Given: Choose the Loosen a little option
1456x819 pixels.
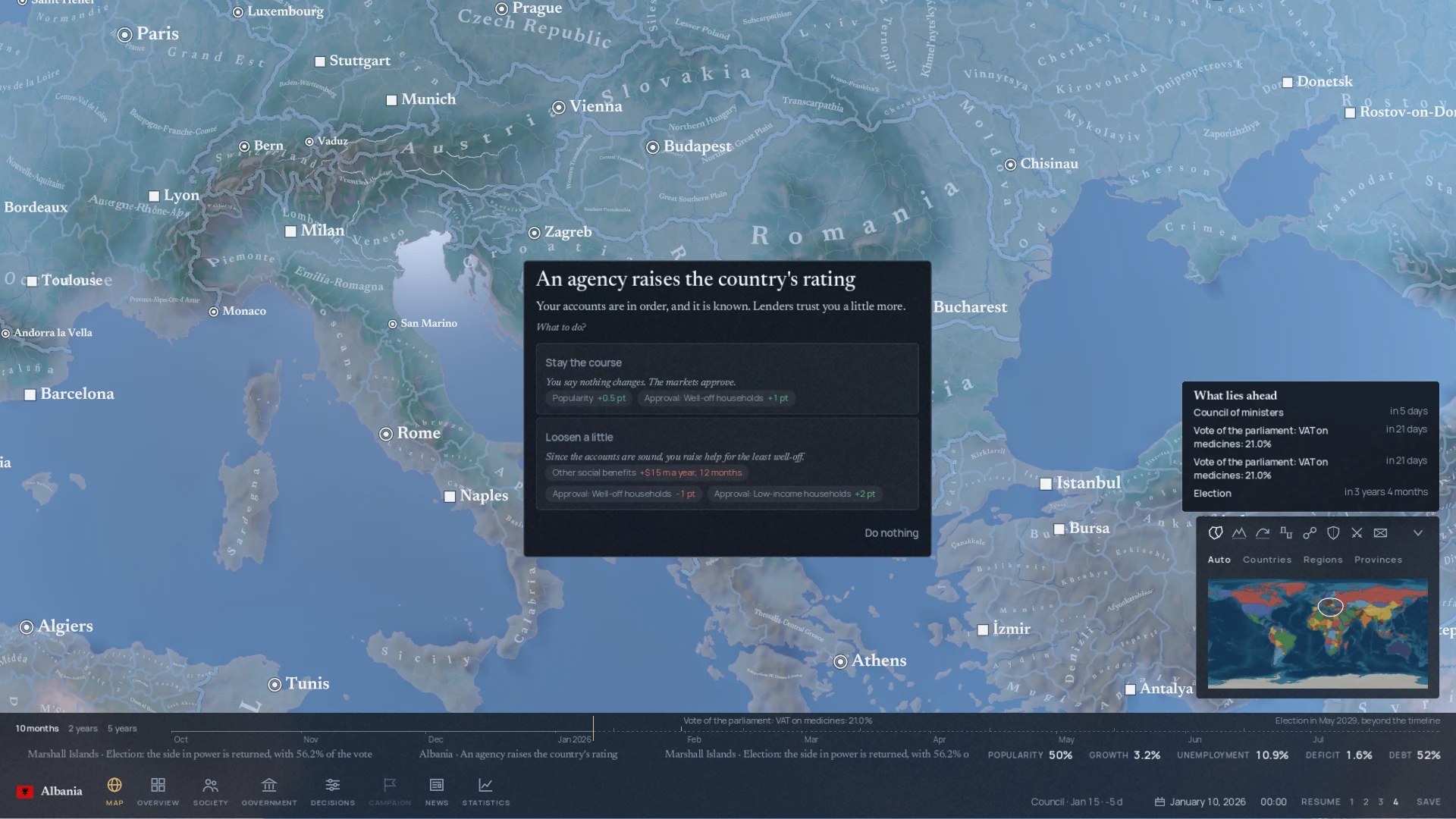Looking at the screenshot, I should [727, 464].
